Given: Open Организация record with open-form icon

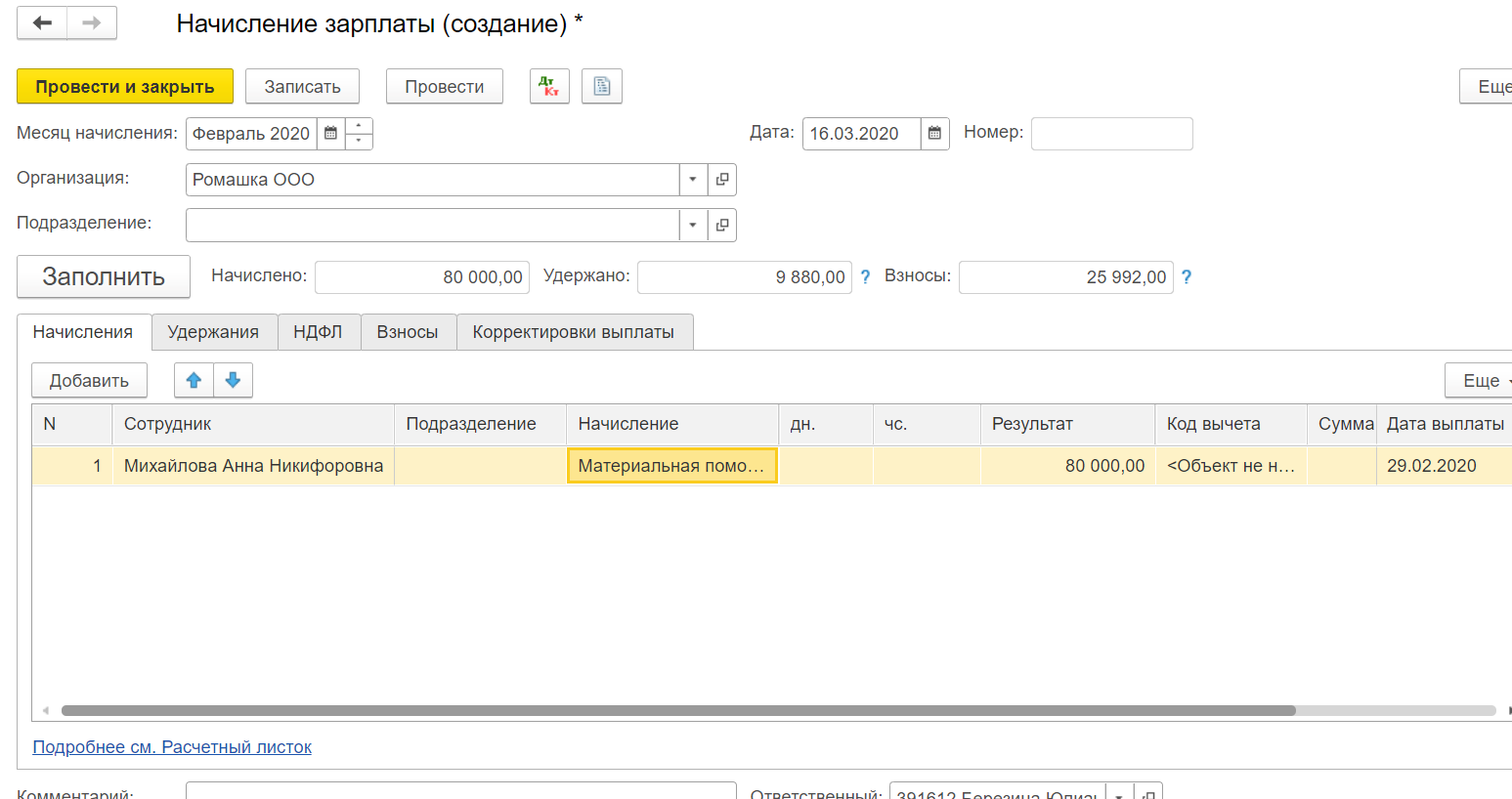Looking at the screenshot, I should (722, 180).
